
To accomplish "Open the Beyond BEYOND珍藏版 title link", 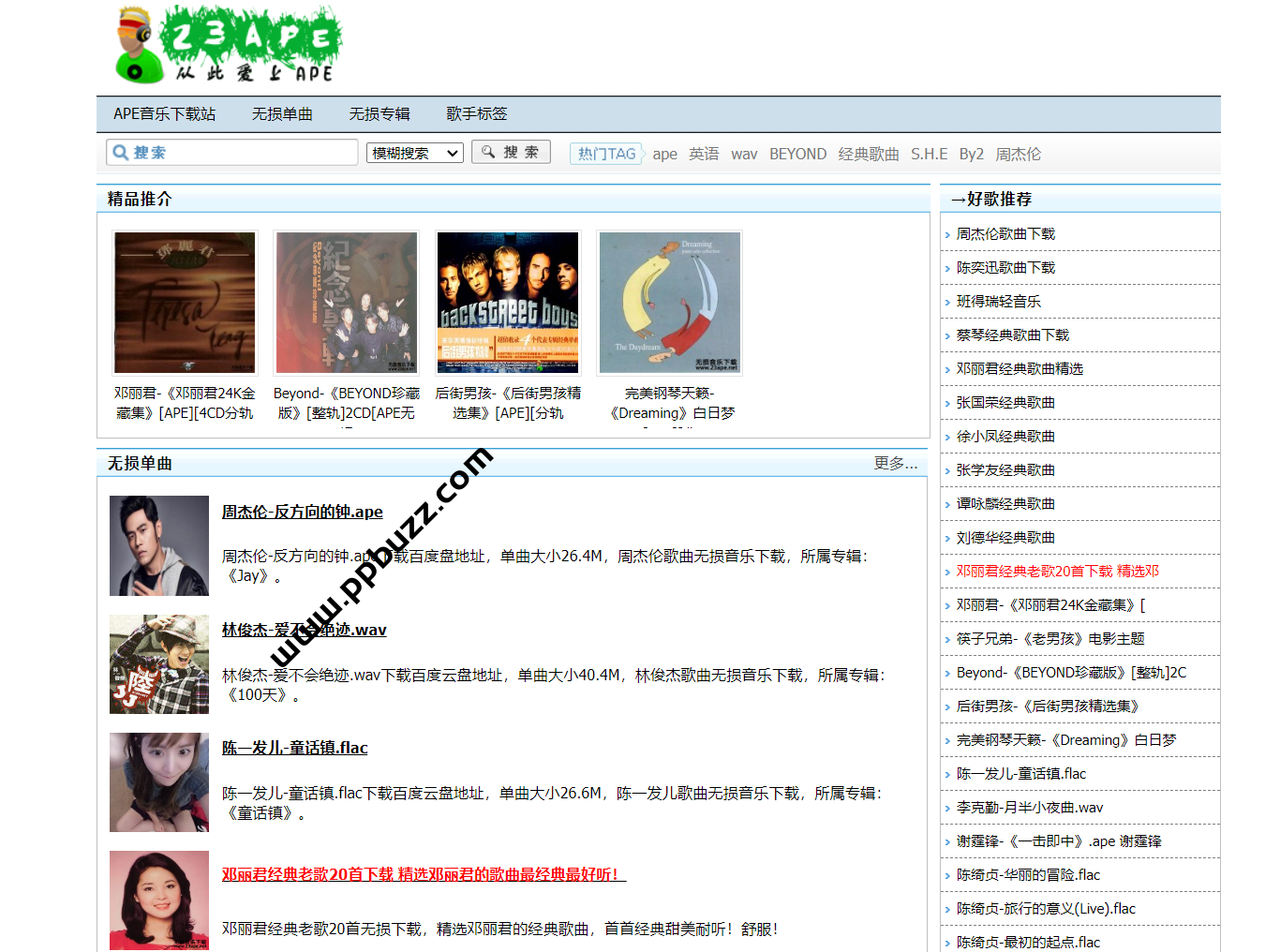I will 347,403.
